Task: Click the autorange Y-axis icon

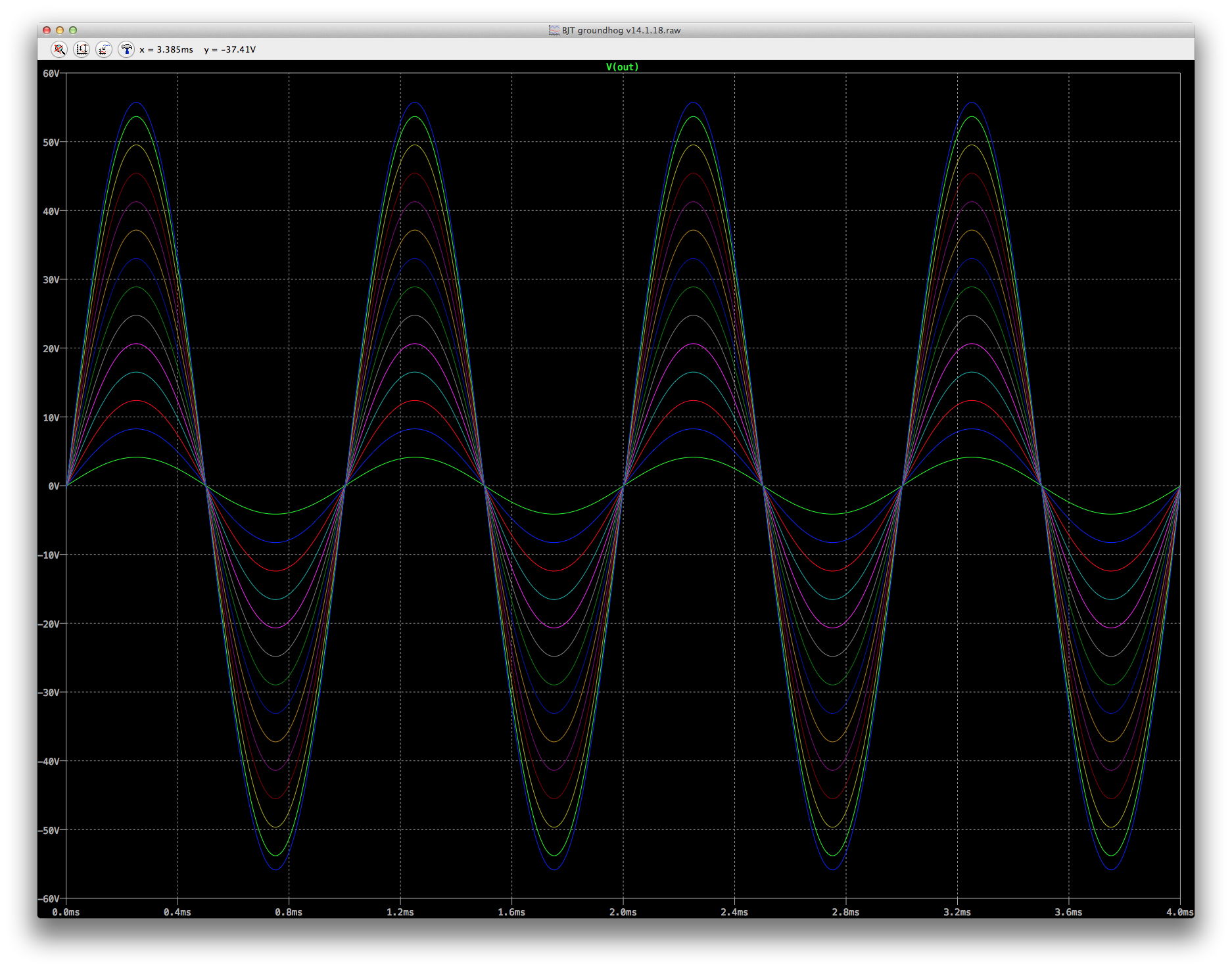Action: coord(82,49)
